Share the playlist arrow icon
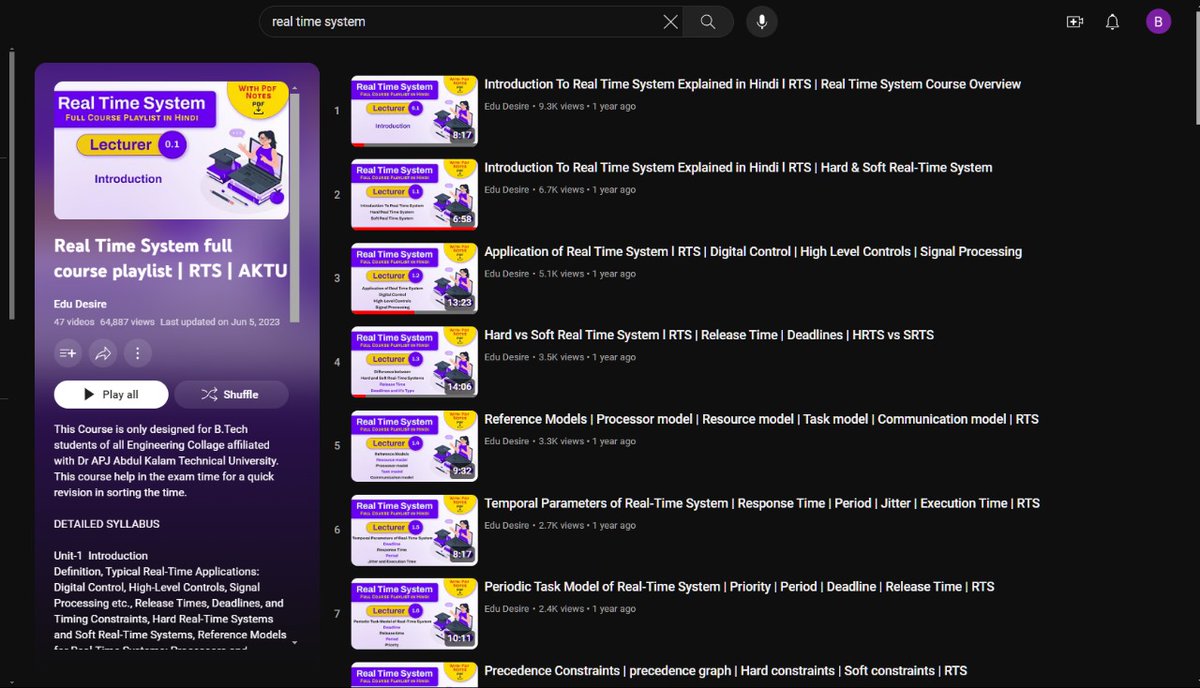This screenshot has height=688, width=1200. tap(103, 352)
